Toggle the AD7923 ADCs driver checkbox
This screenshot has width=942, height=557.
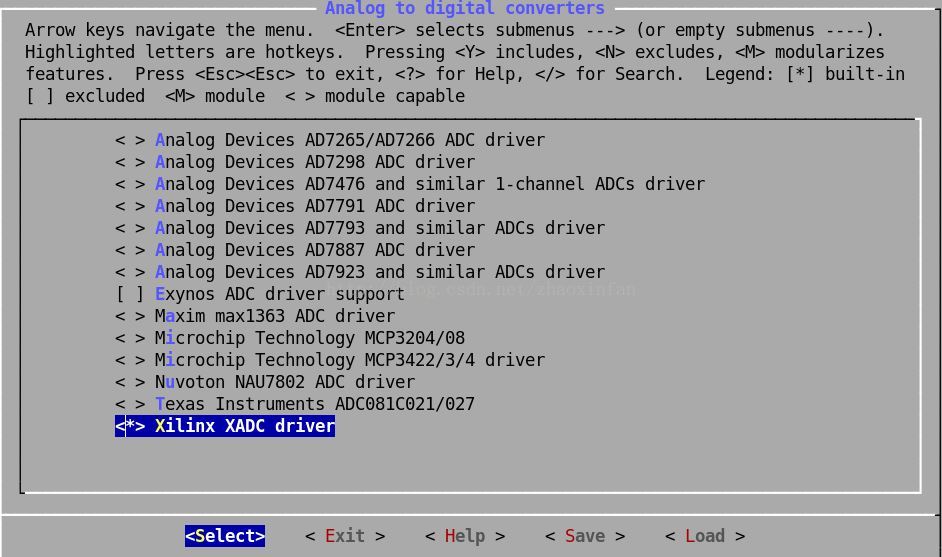coord(130,272)
